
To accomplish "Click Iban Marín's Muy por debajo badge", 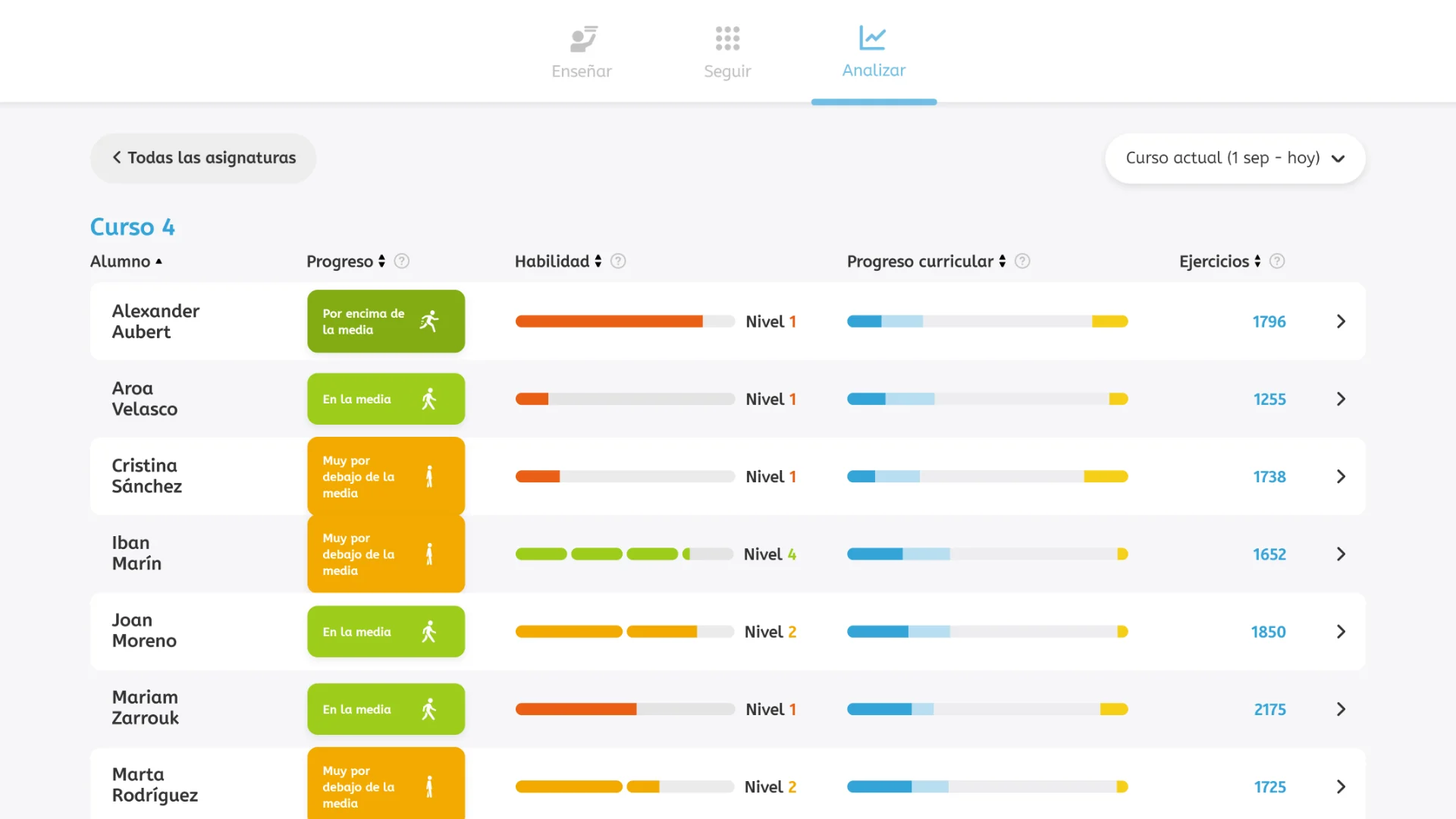I will (x=385, y=554).
